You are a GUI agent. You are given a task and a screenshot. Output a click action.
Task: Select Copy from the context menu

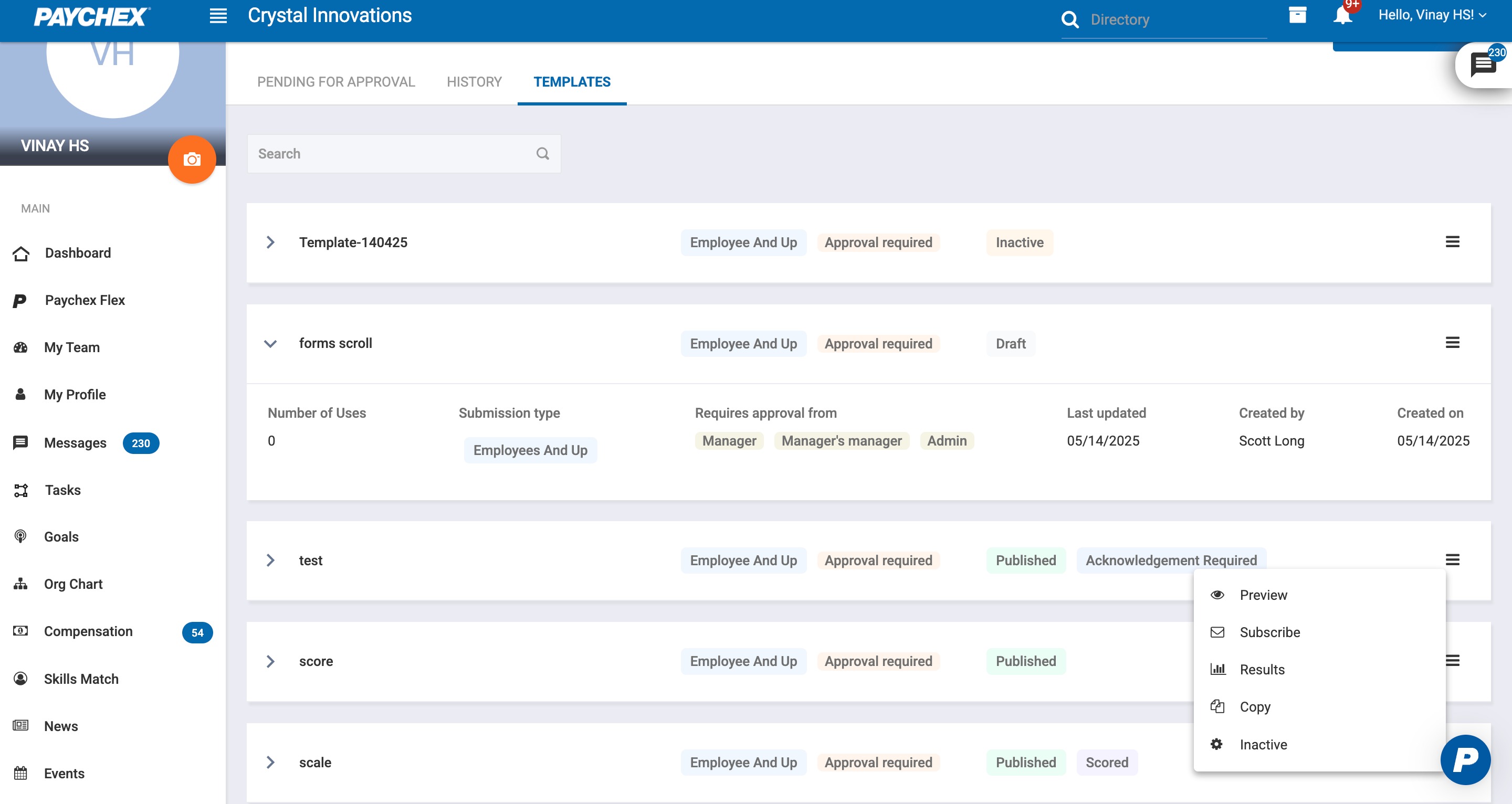click(x=1254, y=707)
